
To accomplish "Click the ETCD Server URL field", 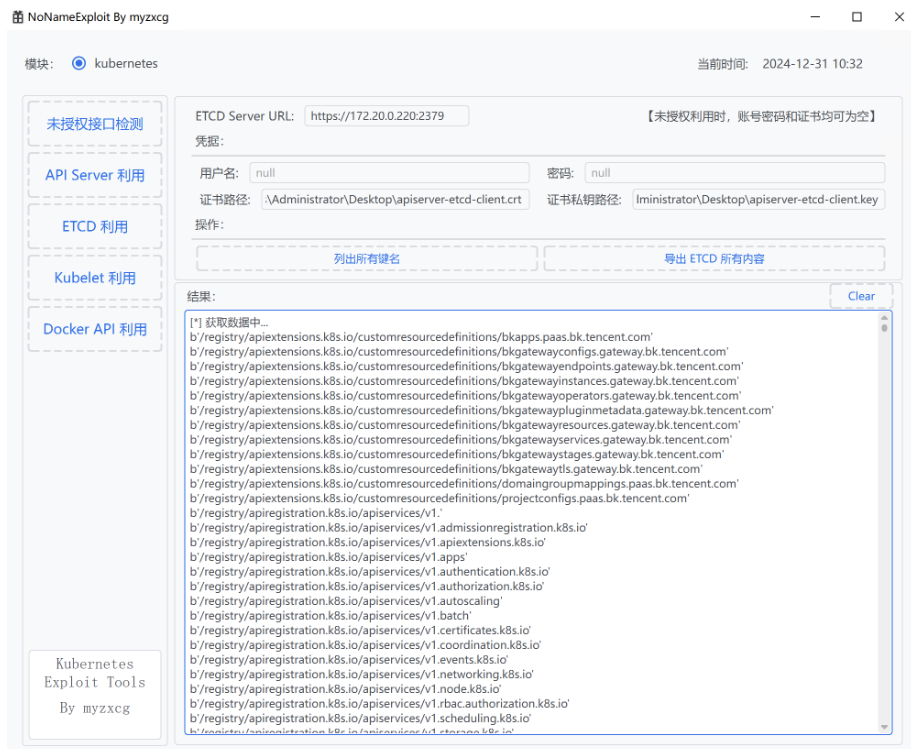I will 386,116.
